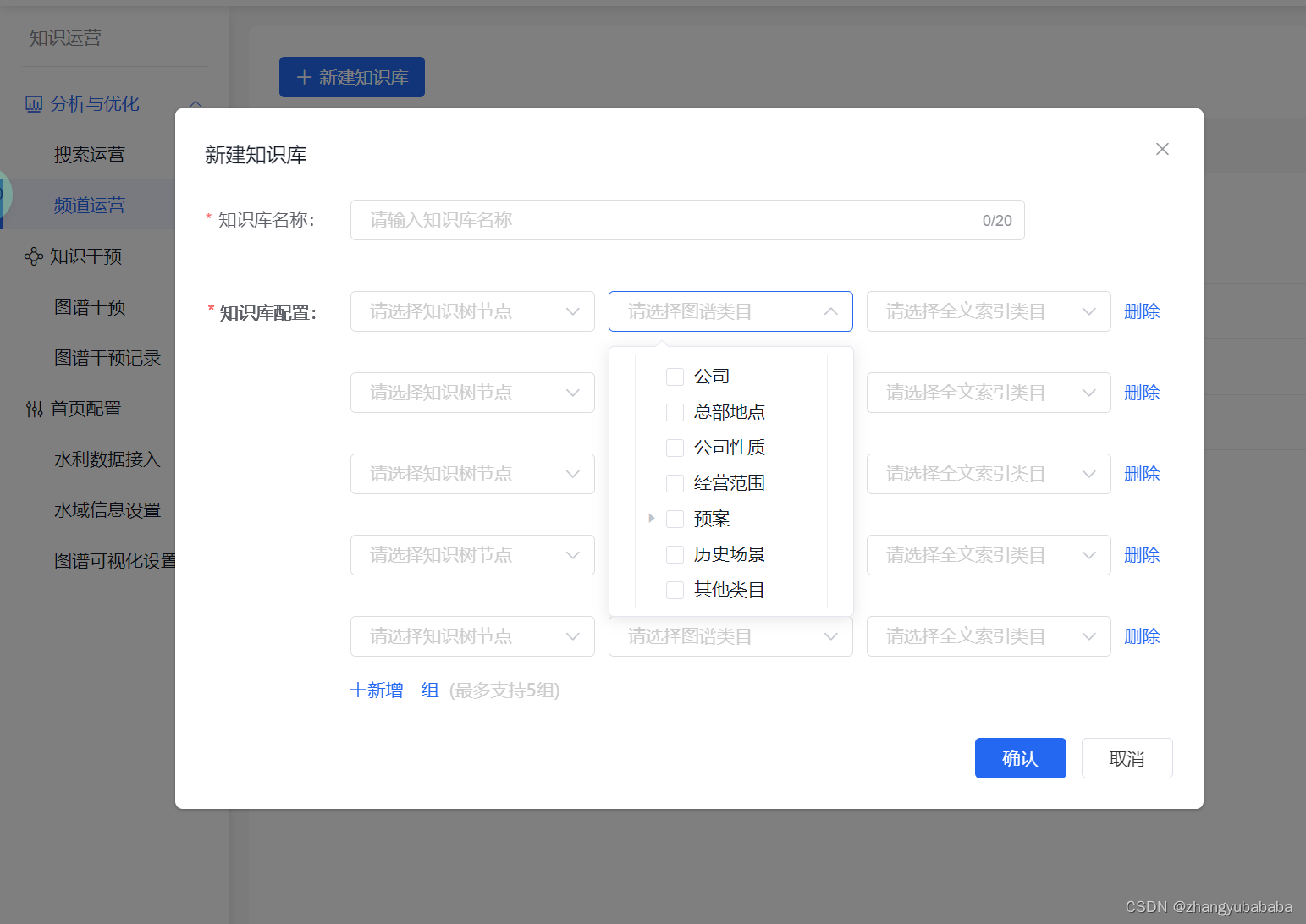Check the 总部地点 checkbox
This screenshot has width=1306, height=924.
(675, 412)
